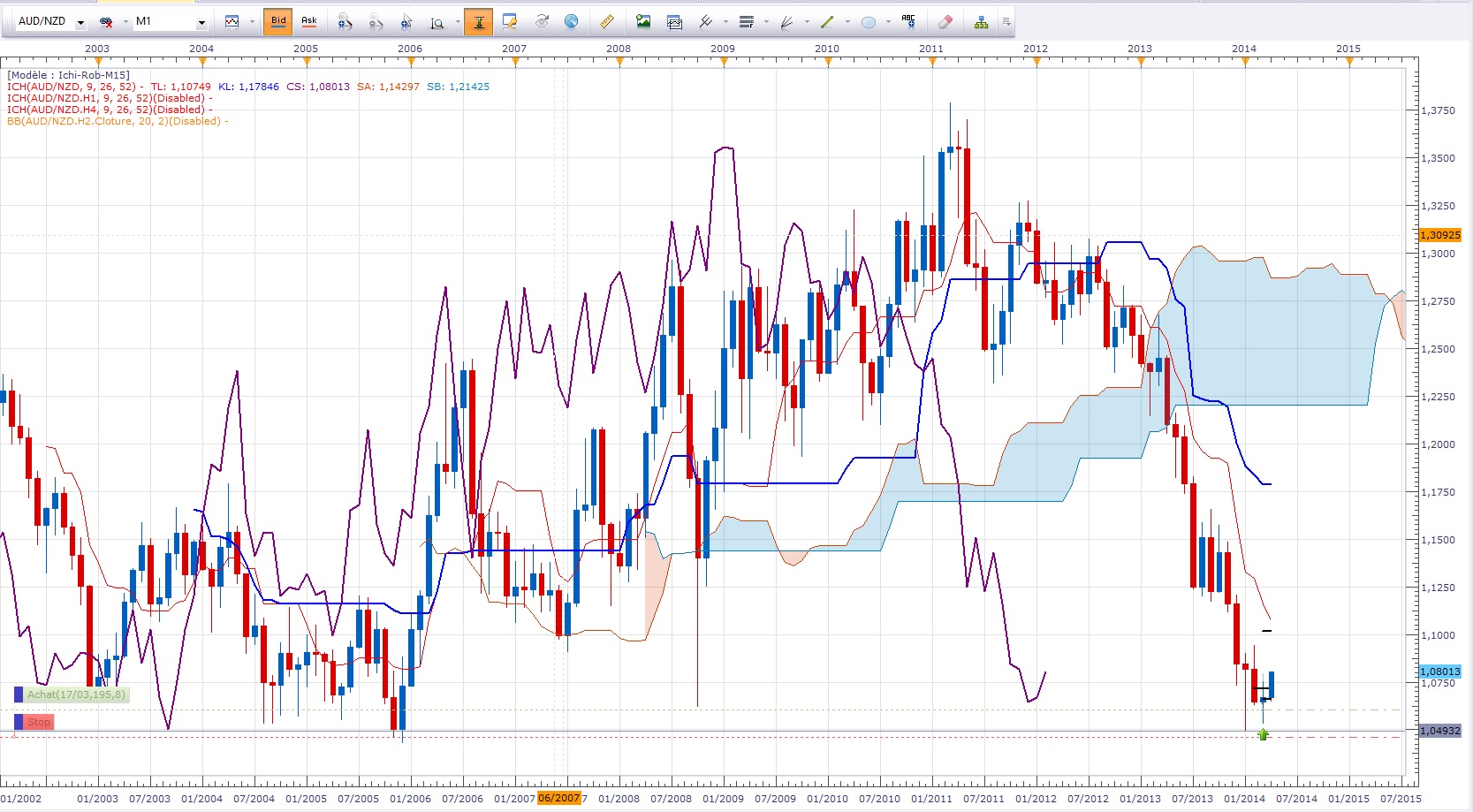This screenshot has width=1473, height=812.
Task: Open the toolbar overflow options menu
Action: [1006, 22]
